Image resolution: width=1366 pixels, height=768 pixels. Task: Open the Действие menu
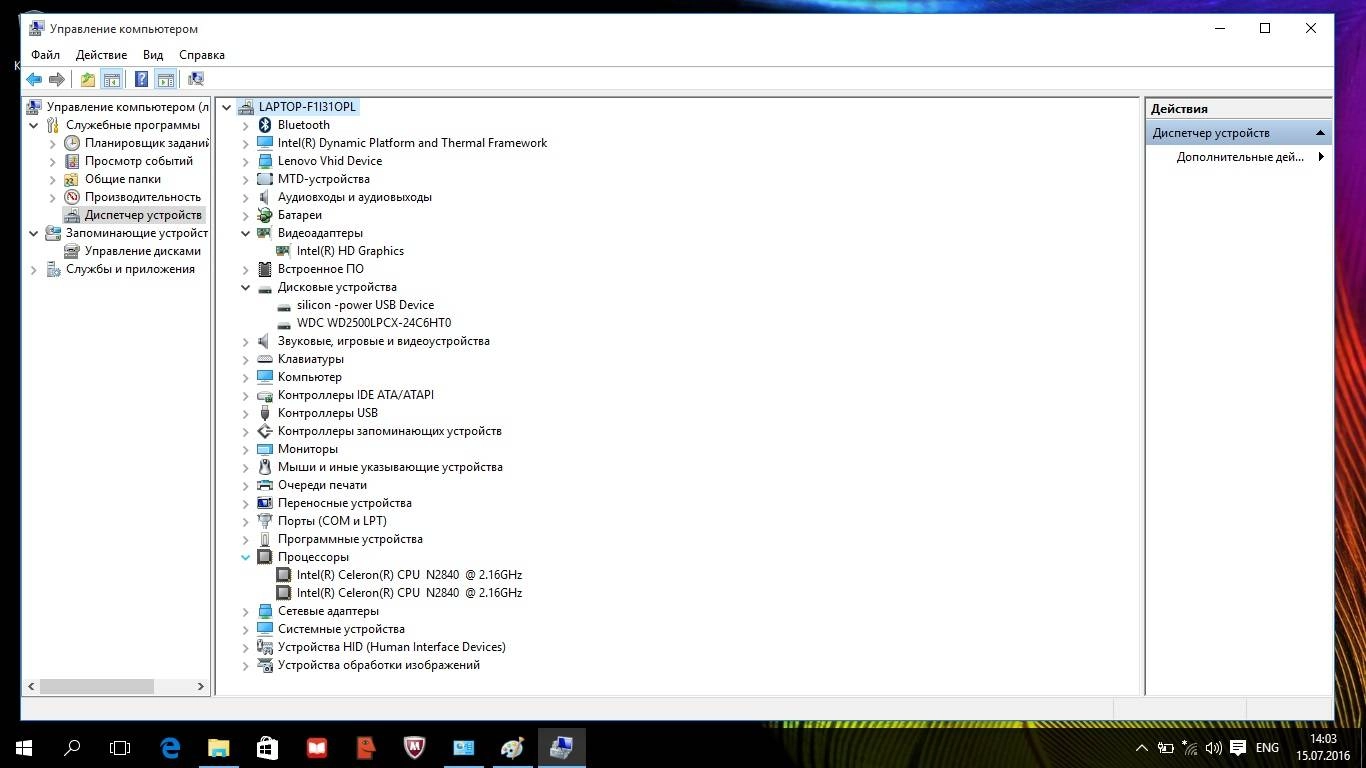[x=101, y=55]
